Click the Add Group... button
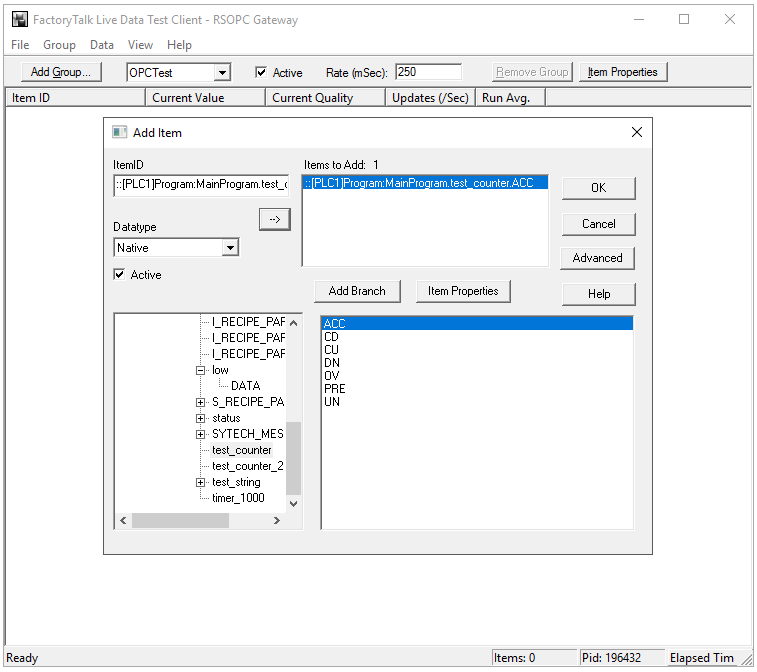This screenshot has width=757, height=672. [x=61, y=72]
